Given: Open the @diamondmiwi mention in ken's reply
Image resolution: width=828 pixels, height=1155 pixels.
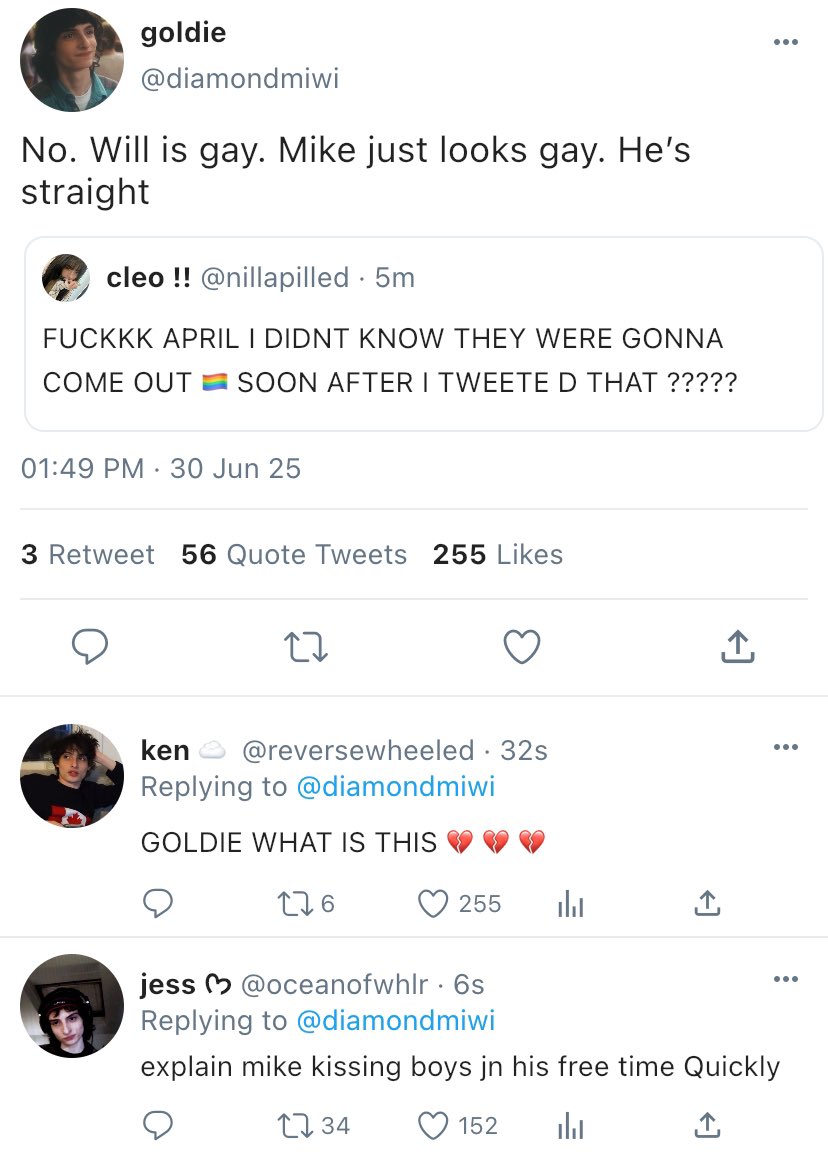Looking at the screenshot, I should pos(395,786).
